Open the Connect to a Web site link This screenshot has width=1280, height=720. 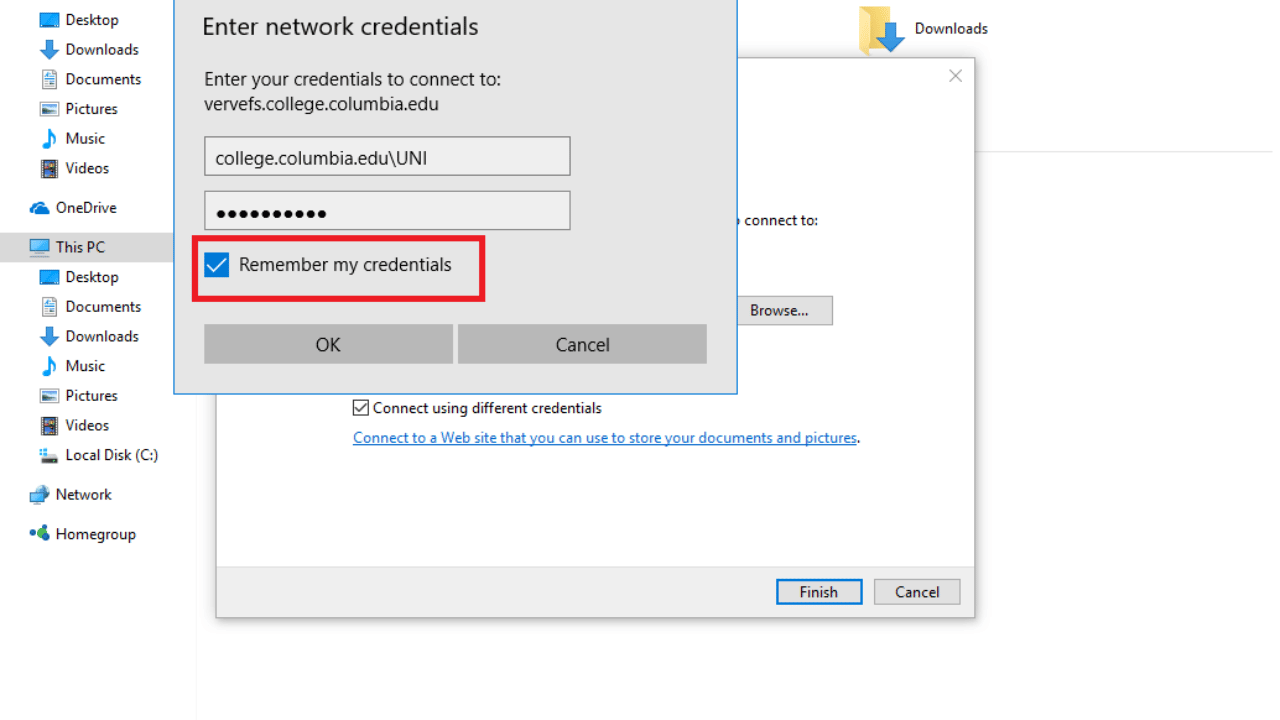[605, 438]
